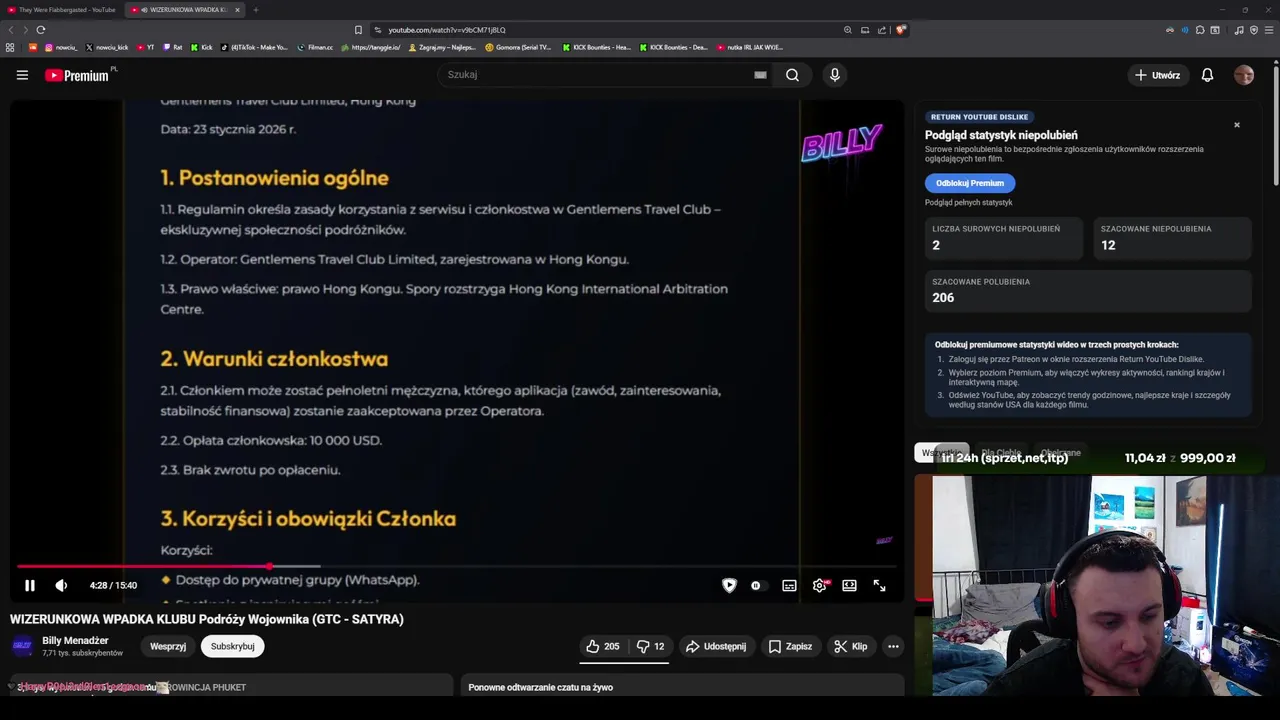
Task: Open the notifications bell
Action: tap(1207, 75)
